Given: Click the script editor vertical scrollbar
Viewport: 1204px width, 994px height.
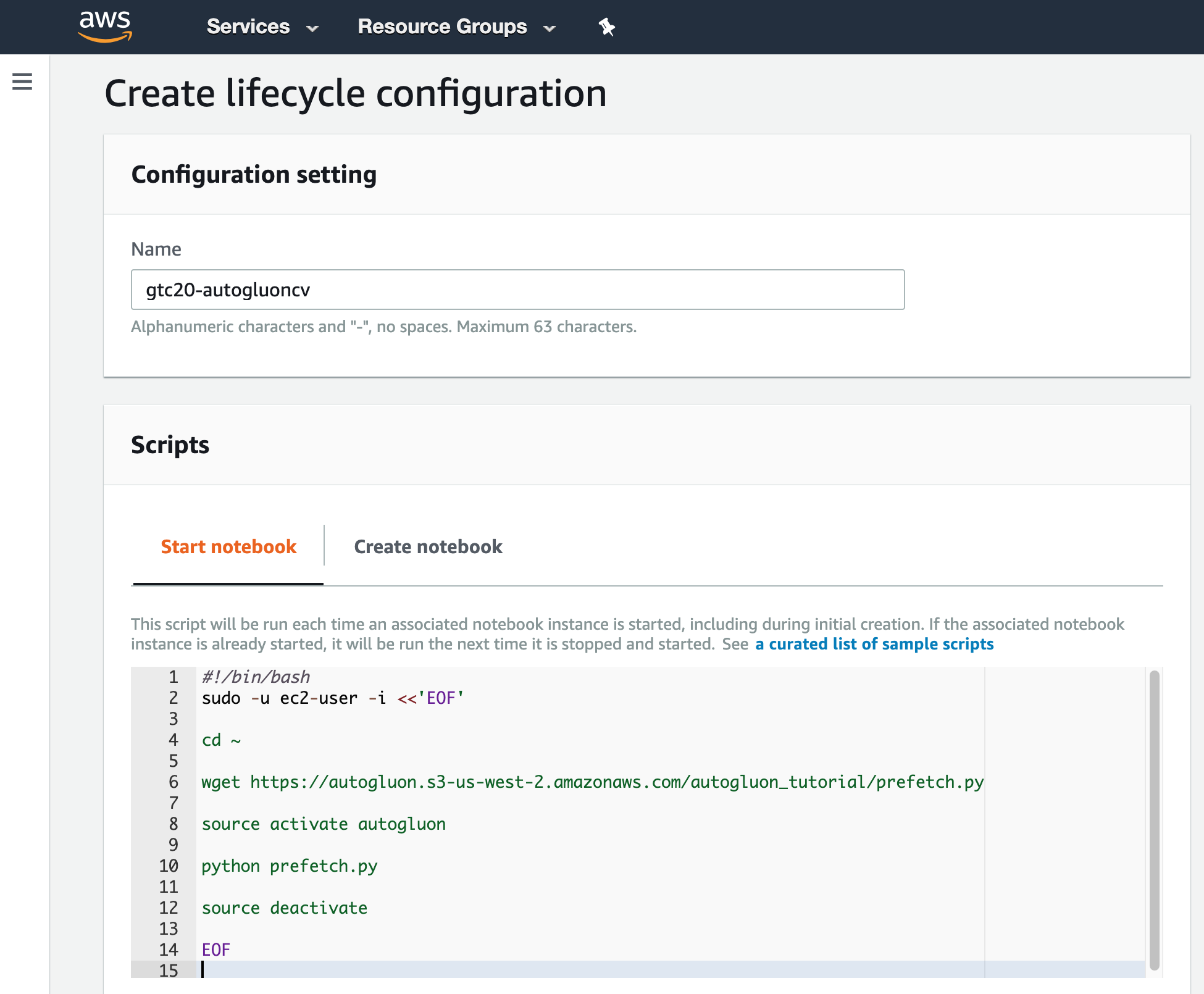Looking at the screenshot, I should click(1154, 821).
